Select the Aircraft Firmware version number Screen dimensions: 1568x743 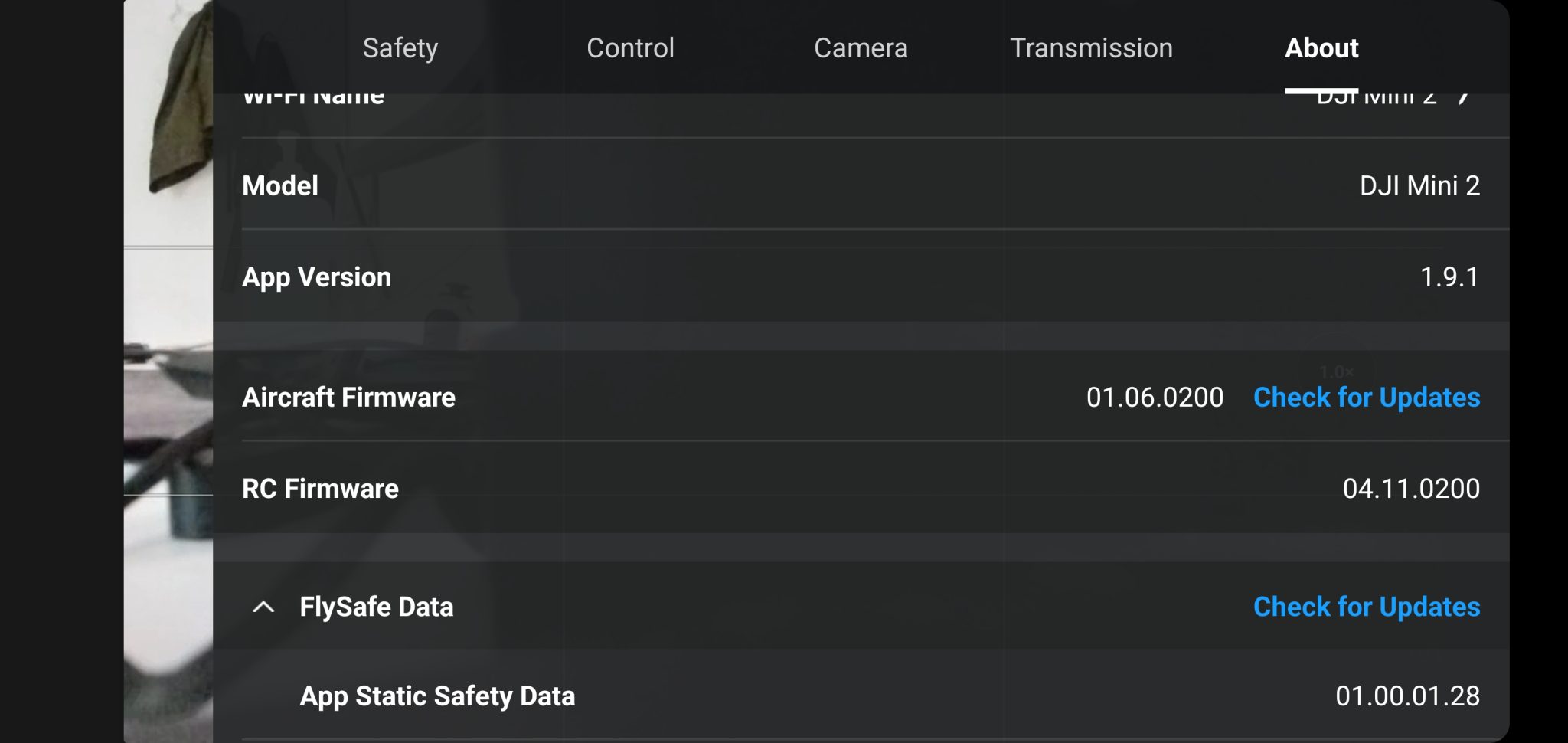[1155, 397]
